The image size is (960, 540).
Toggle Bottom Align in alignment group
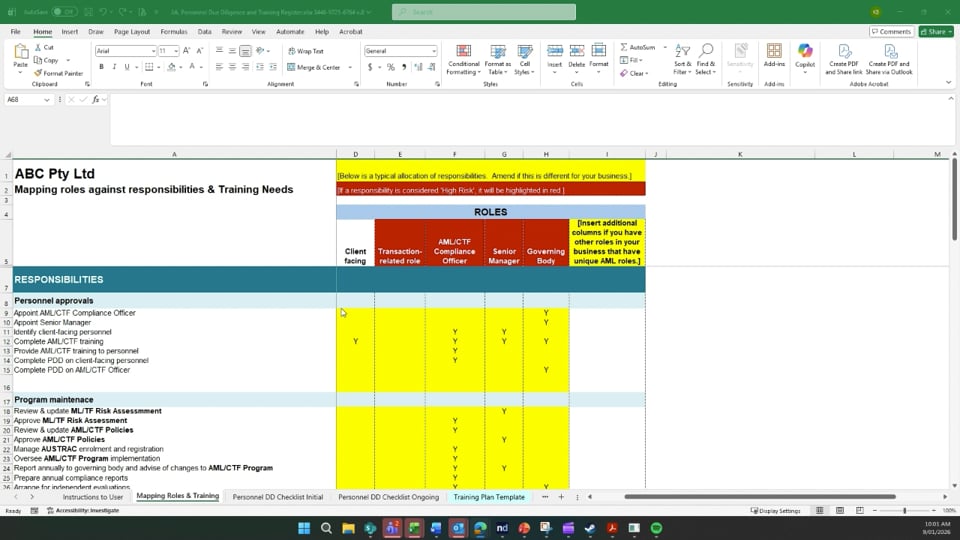(x=246, y=51)
